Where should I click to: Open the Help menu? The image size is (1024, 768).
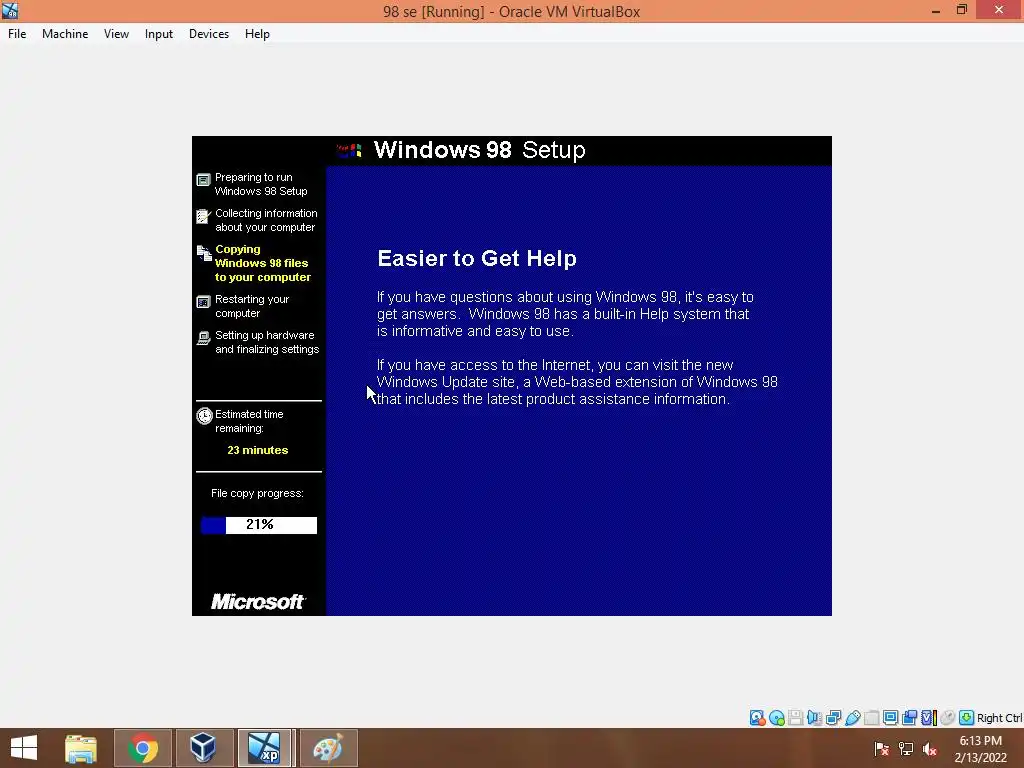(x=257, y=34)
